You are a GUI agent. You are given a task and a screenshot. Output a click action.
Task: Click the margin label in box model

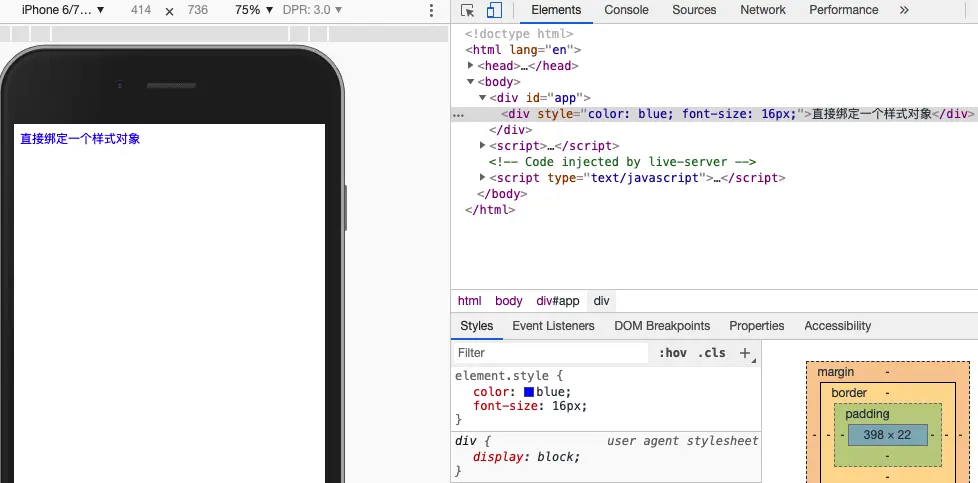click(x=835, y=371)
